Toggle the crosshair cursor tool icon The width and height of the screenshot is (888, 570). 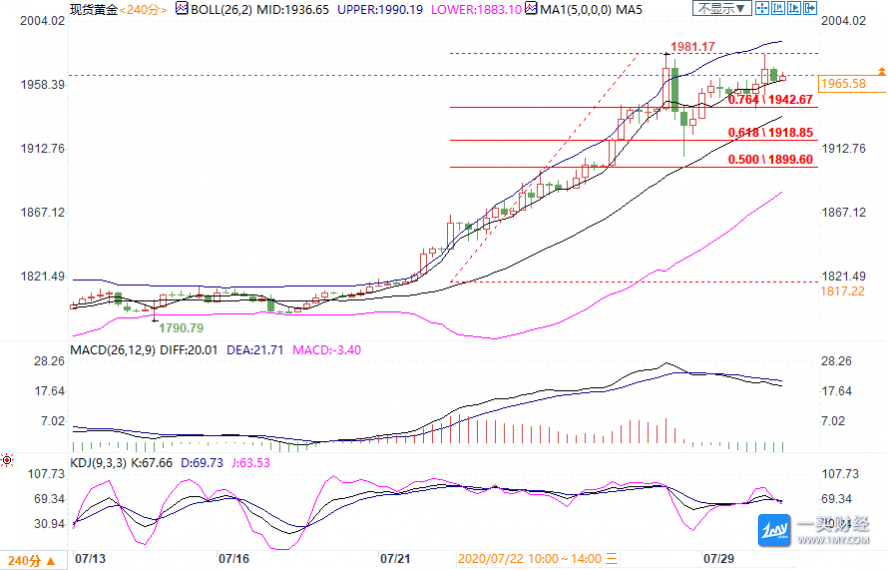pos(762,8)
